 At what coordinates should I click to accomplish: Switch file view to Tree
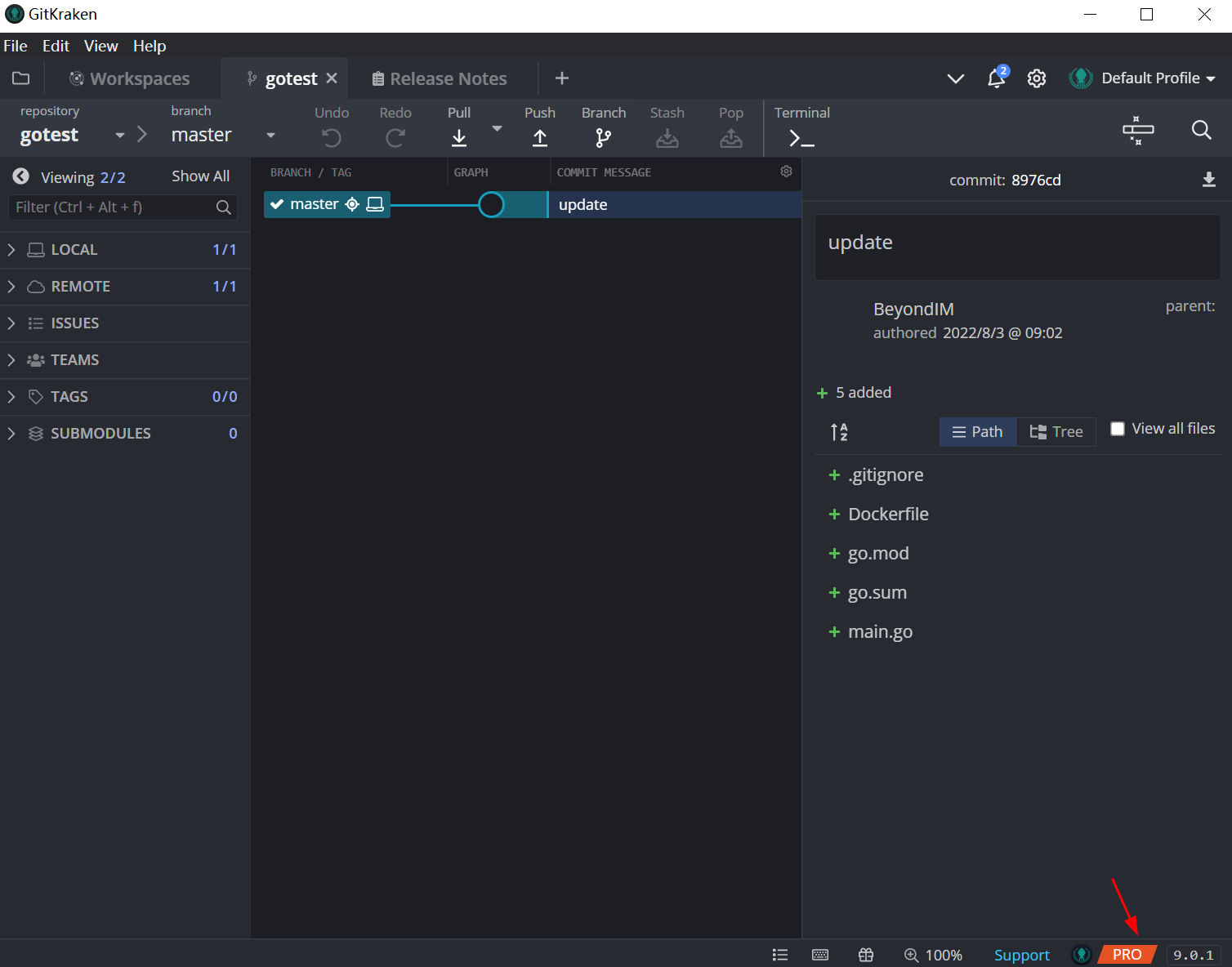pos(1056,432)
